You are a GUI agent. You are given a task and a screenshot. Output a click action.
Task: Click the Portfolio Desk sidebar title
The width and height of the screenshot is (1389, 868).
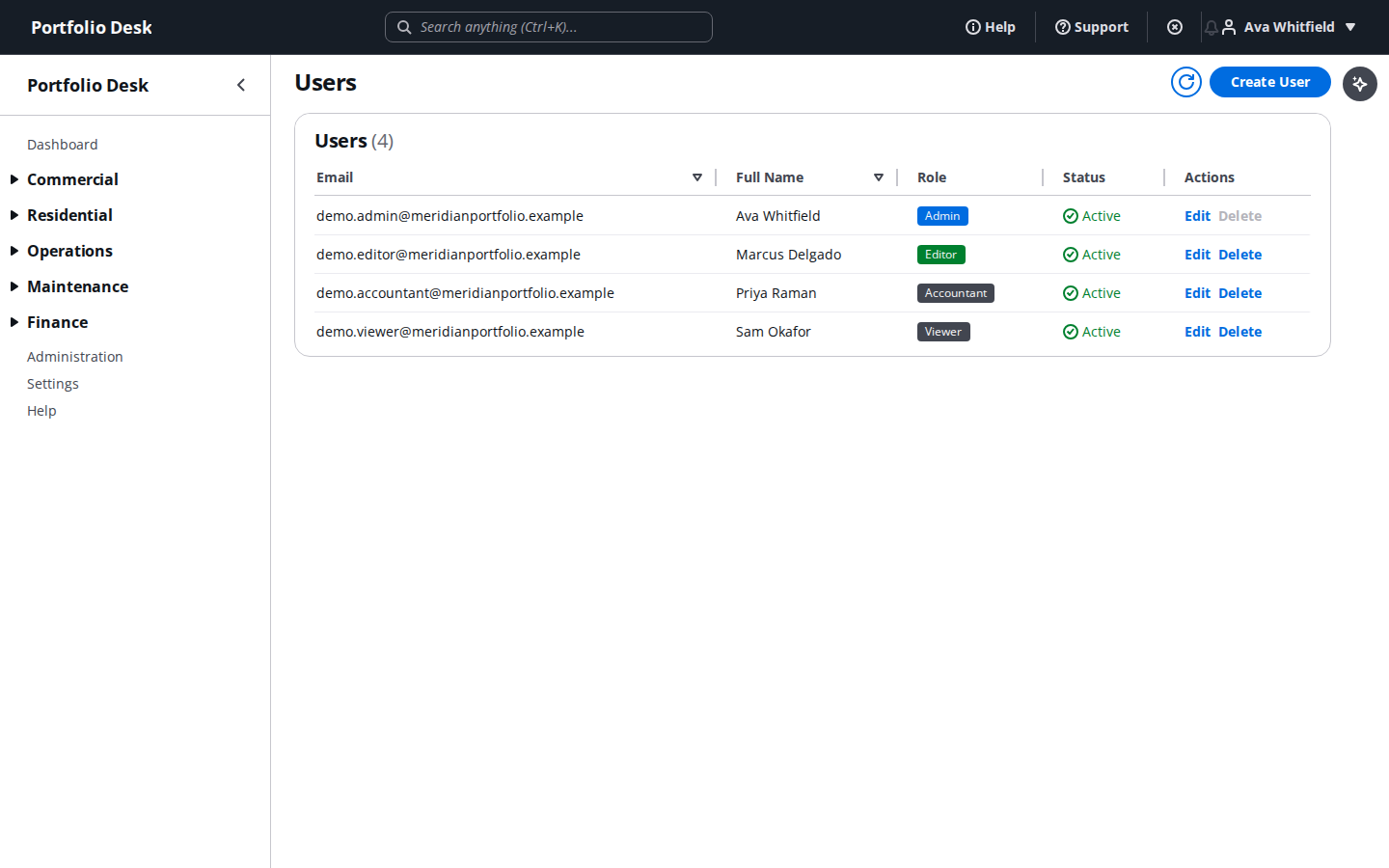point(88,85)
